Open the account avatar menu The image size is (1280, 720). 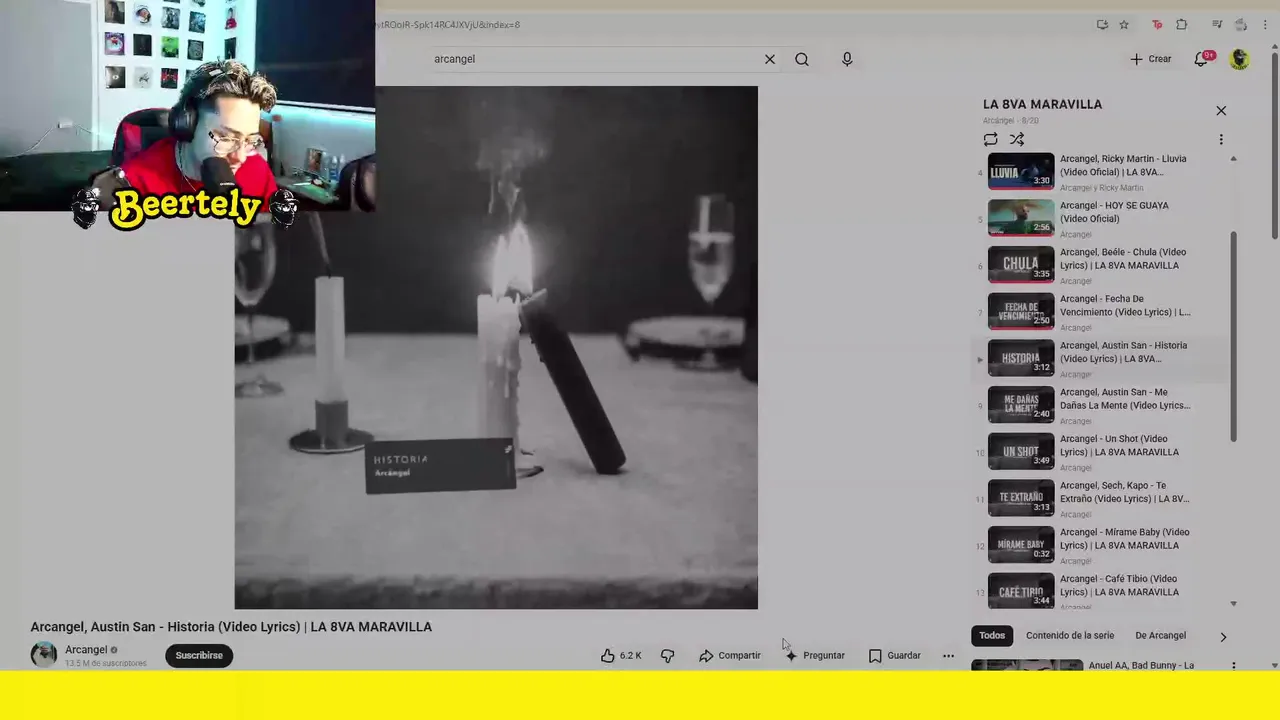point(1240,59)
